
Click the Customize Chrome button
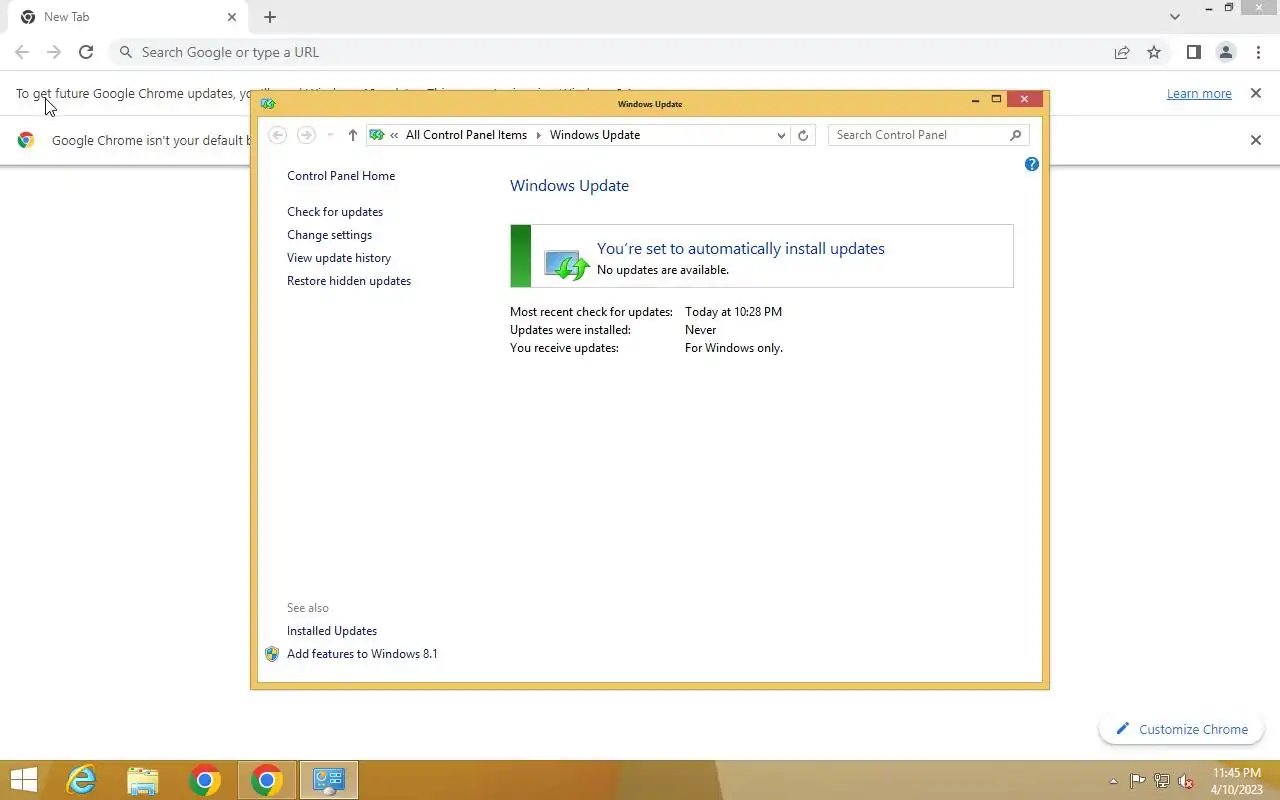tap(1181, 729)
